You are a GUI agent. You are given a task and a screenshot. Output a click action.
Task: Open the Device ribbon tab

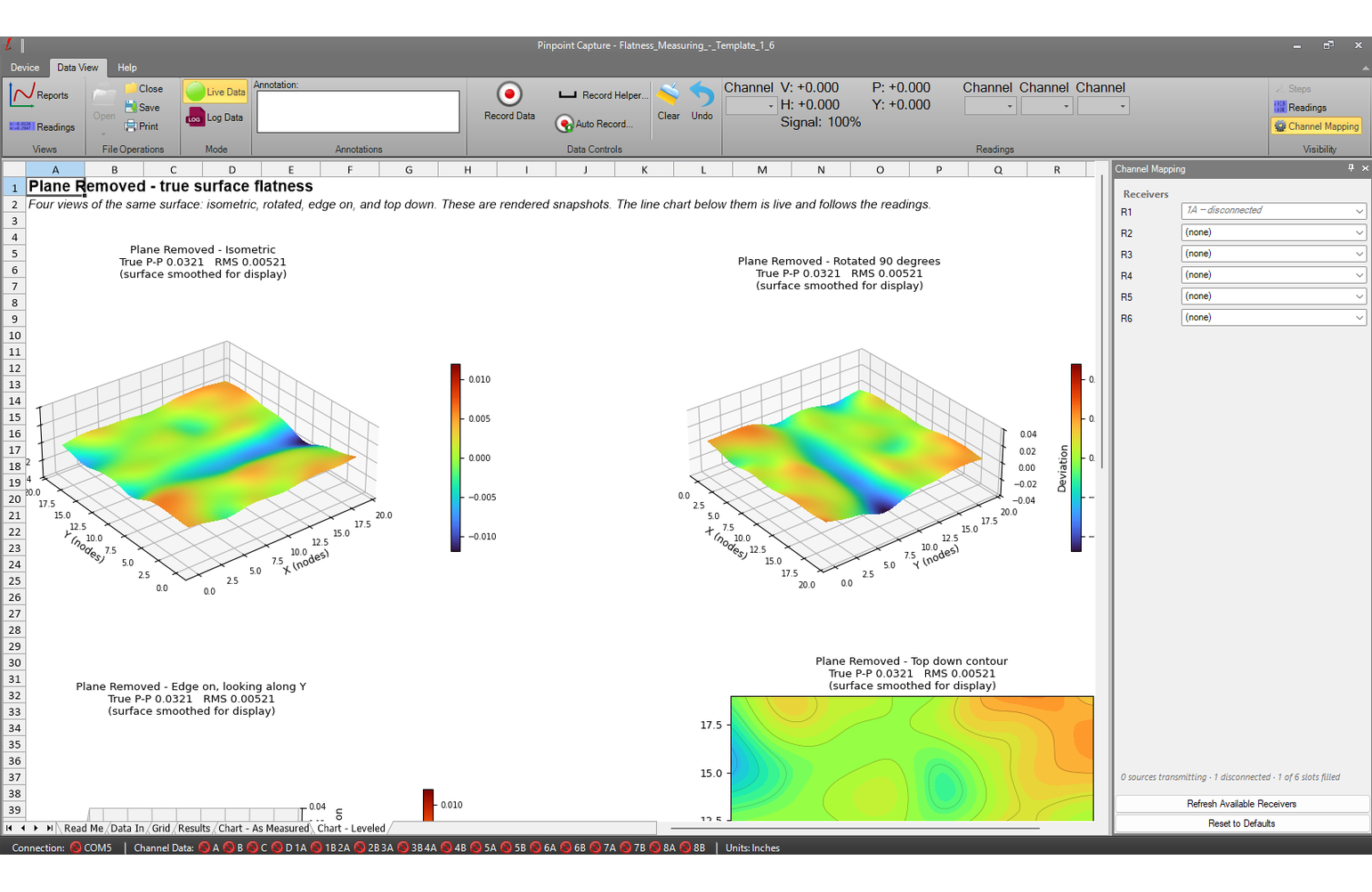[25, 68]
